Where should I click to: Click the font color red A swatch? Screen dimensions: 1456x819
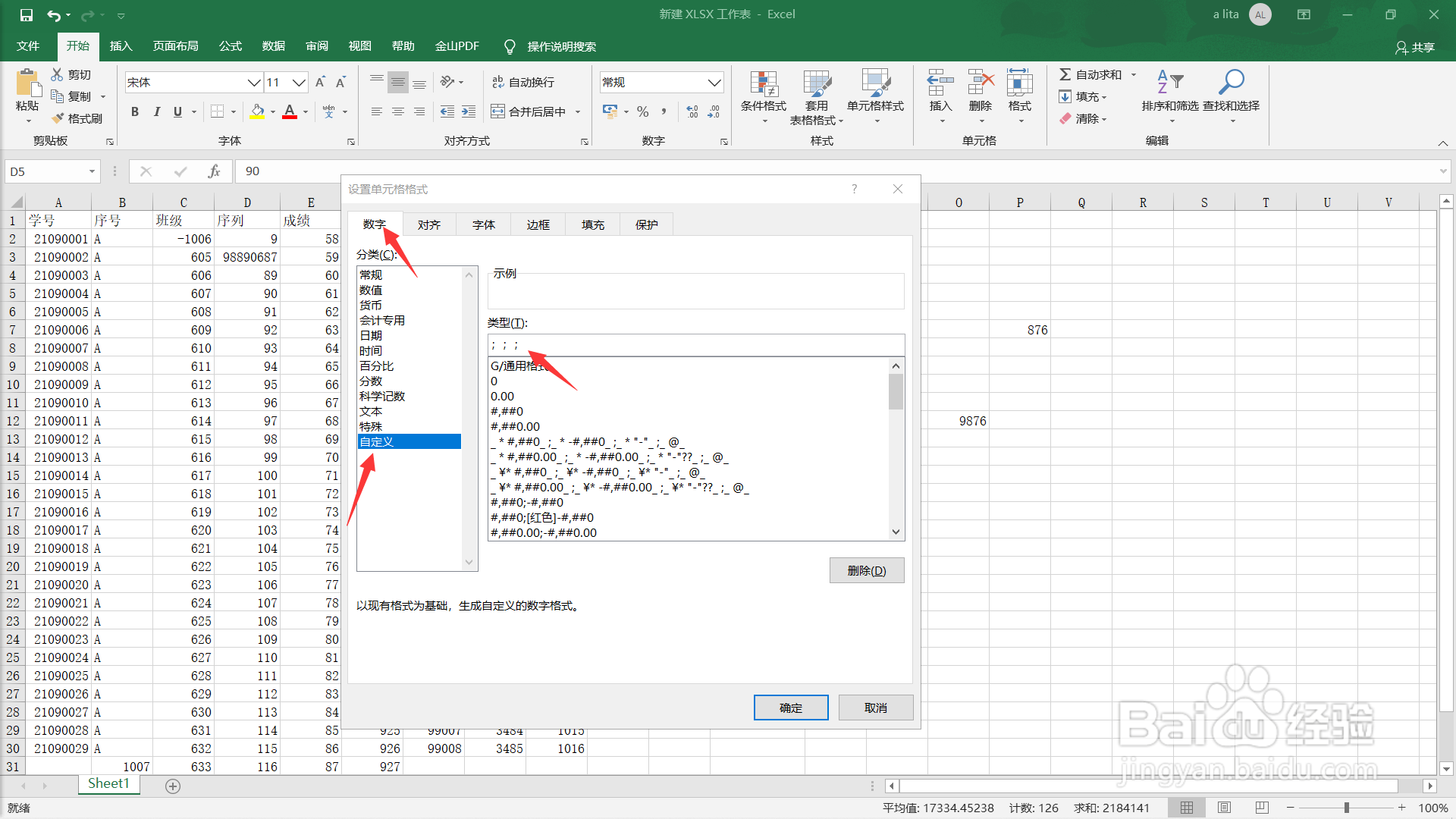[289, 111]
